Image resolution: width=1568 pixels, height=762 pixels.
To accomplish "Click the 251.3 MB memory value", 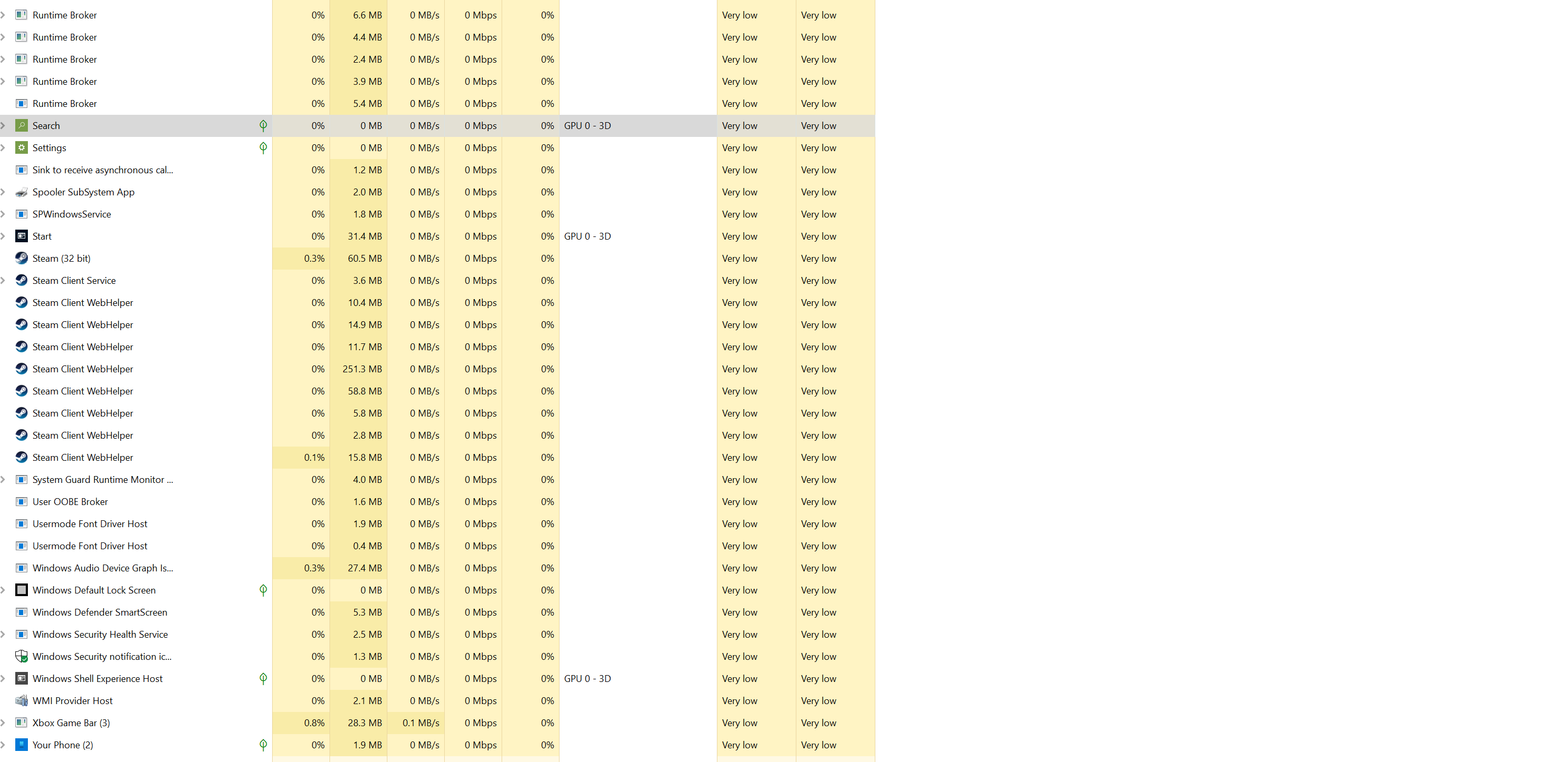I will pos(362,369).
